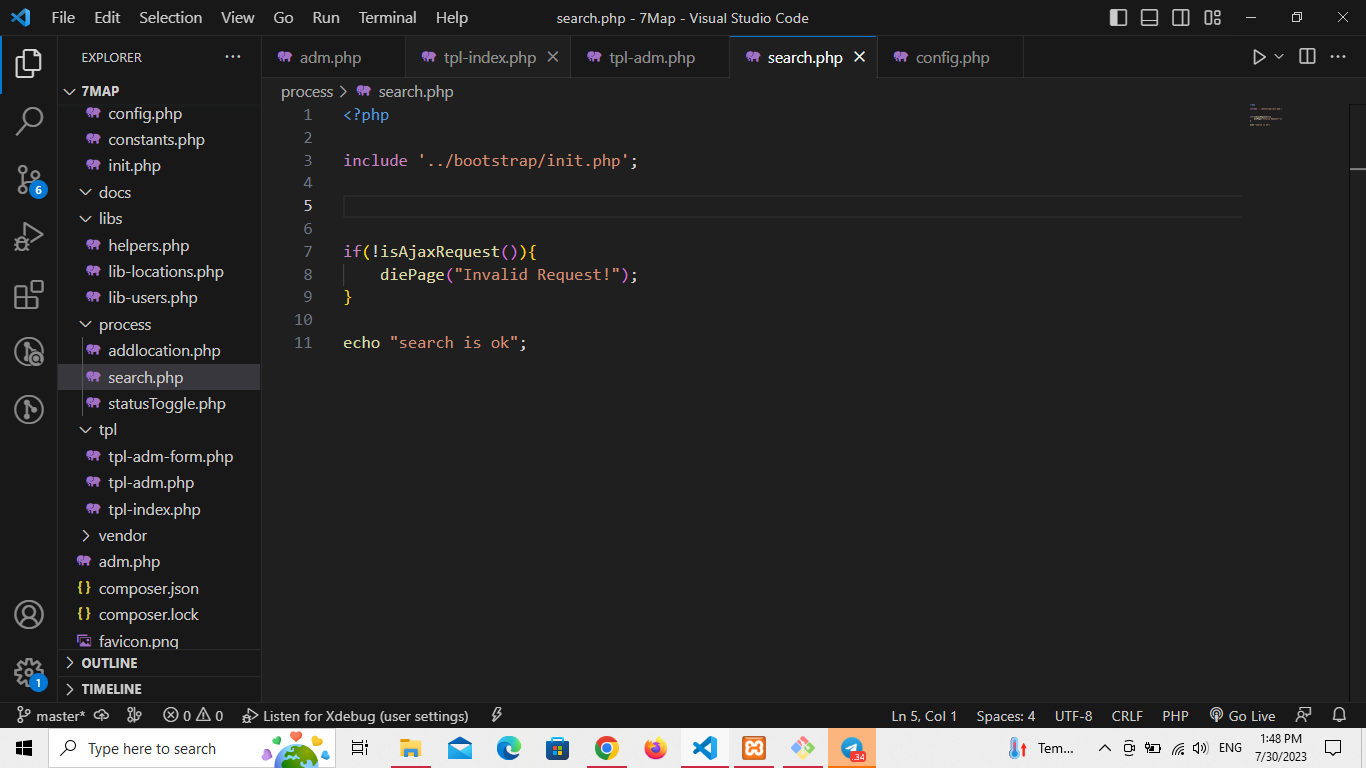Open Windows Start menu
The height and width of the screenshot is (768, 1366).
pyautogui.click(x=24, y=748)
